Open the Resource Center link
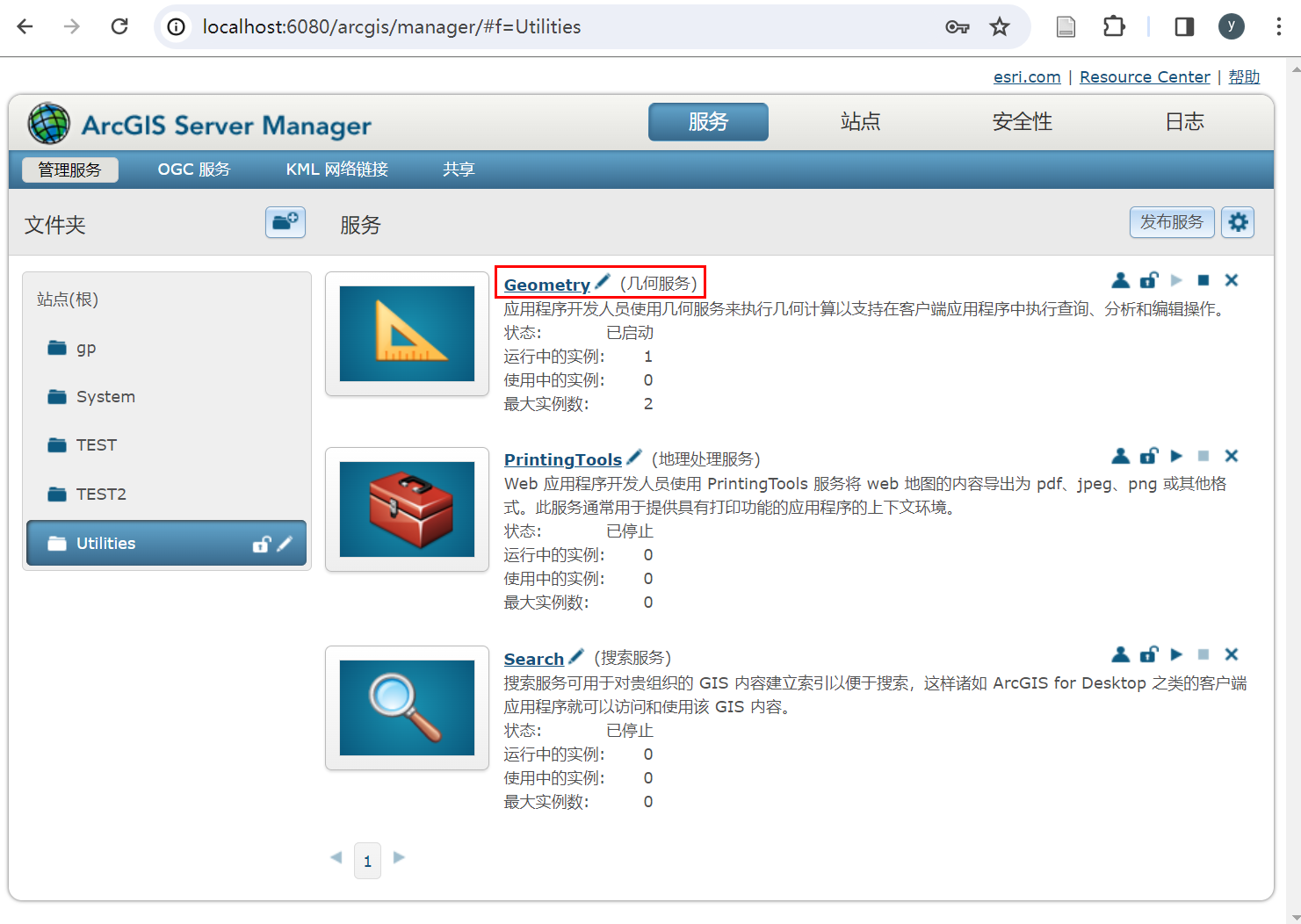The width and height of the screenshot is (1301, 924). click(1145, 77)
